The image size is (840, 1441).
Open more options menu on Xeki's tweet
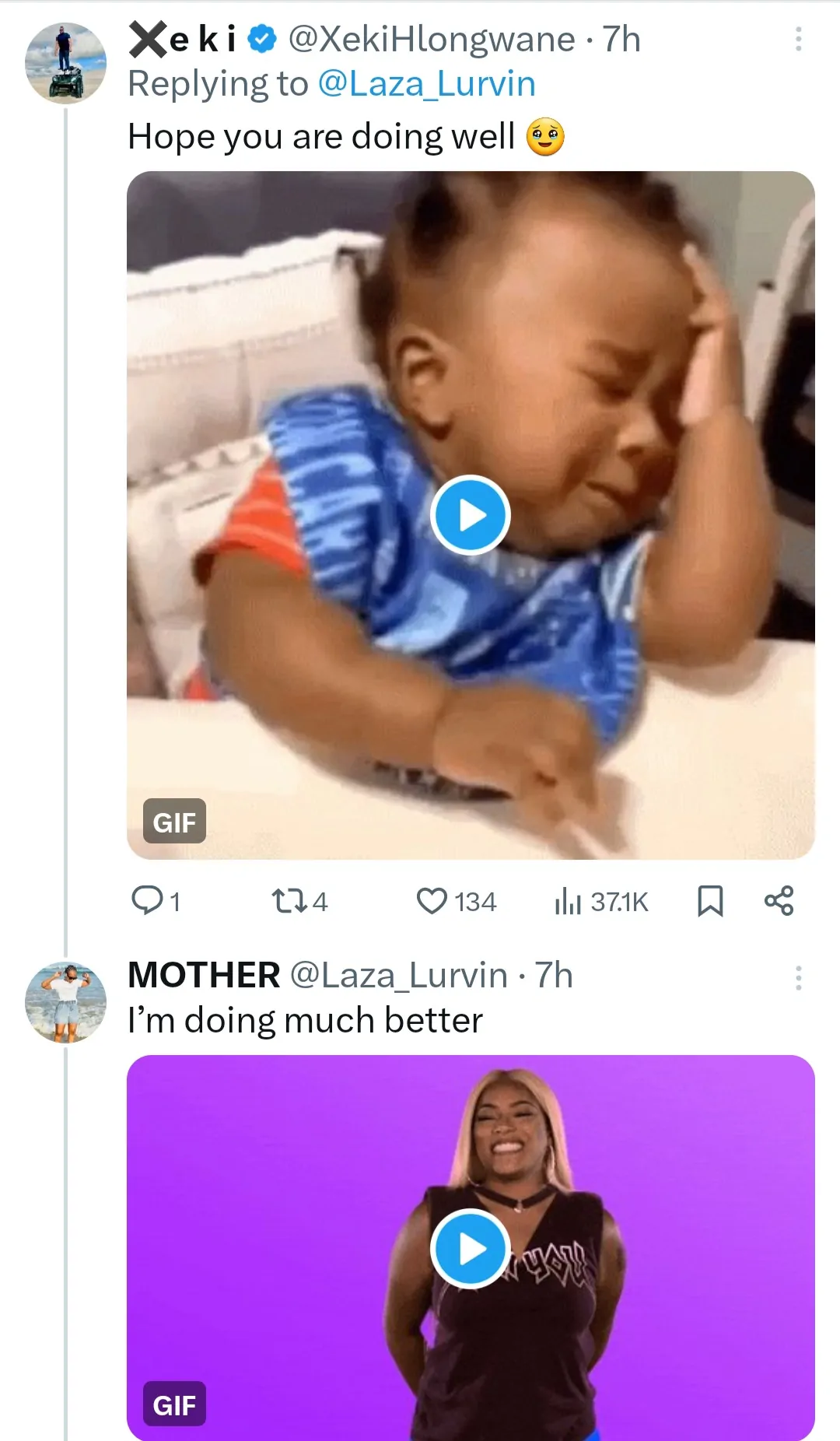tap(798, 40)
